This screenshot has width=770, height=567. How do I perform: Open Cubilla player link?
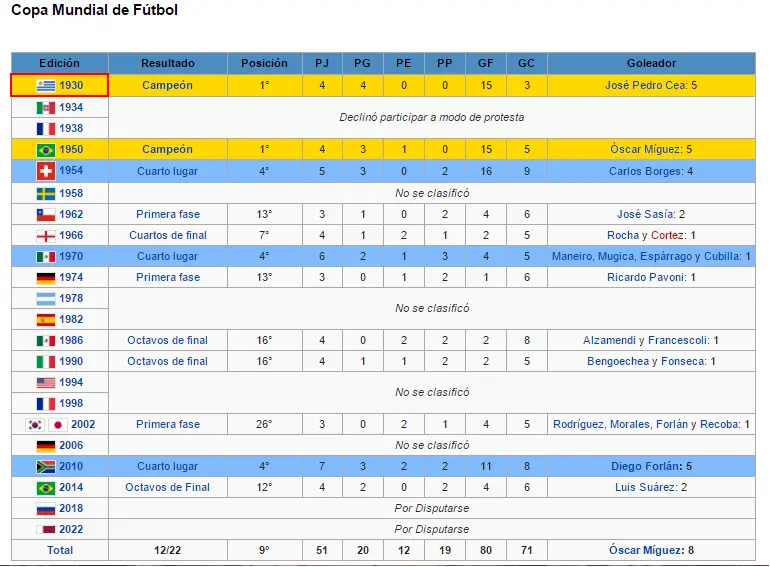(x=722, y=256)
